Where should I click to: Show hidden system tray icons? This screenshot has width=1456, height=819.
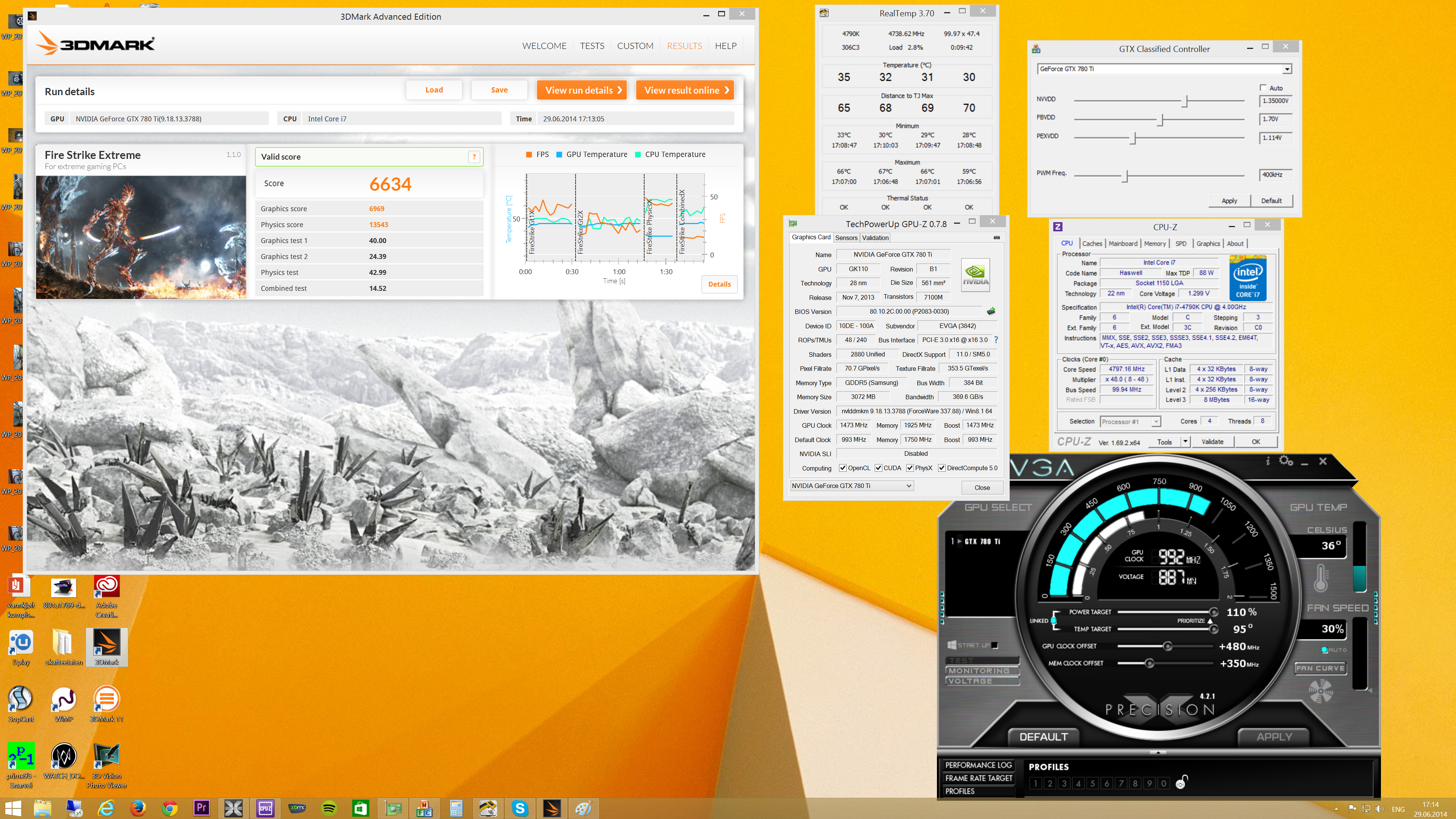(x=1336, y=809)
